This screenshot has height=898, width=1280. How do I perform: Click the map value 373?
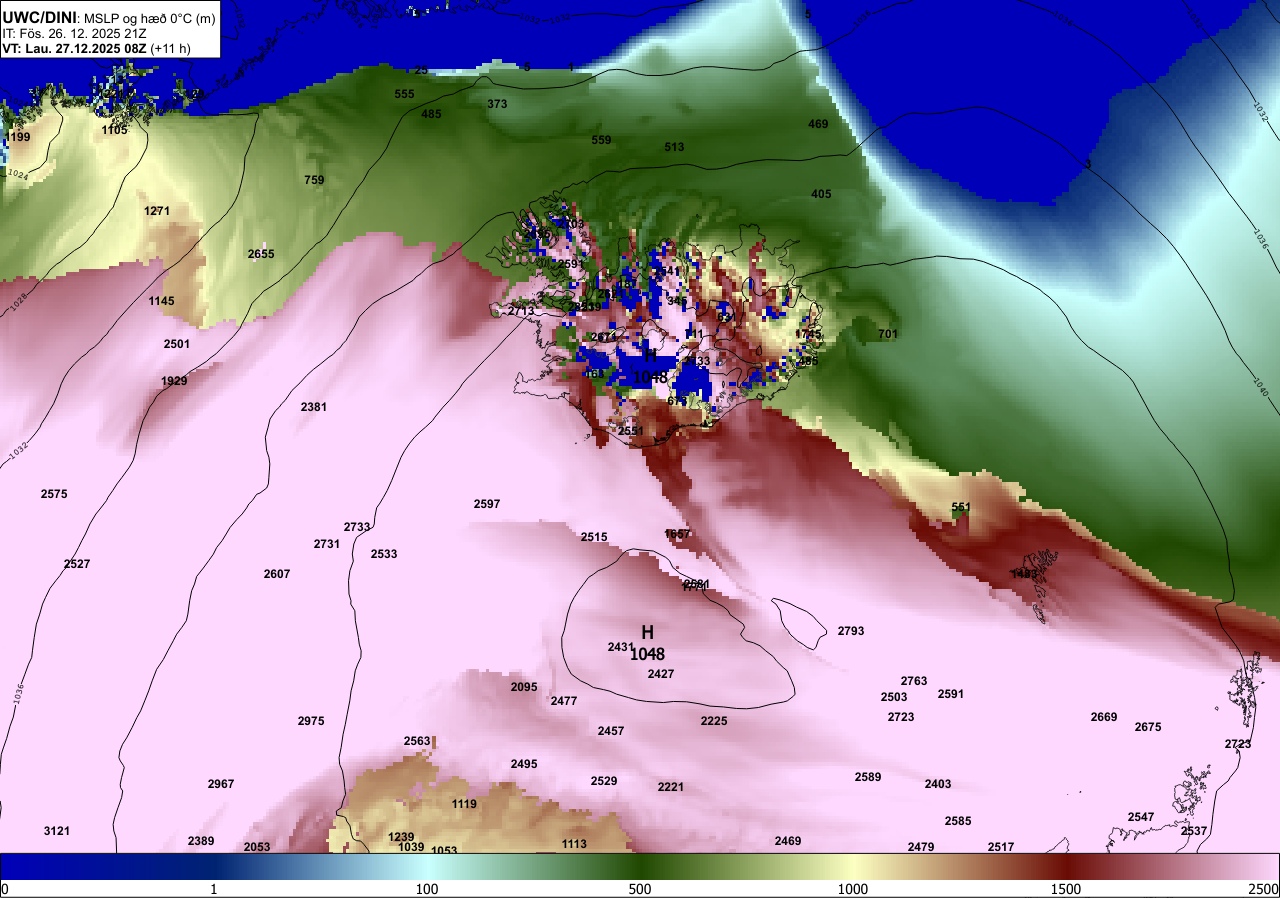[x=497, y=104]
